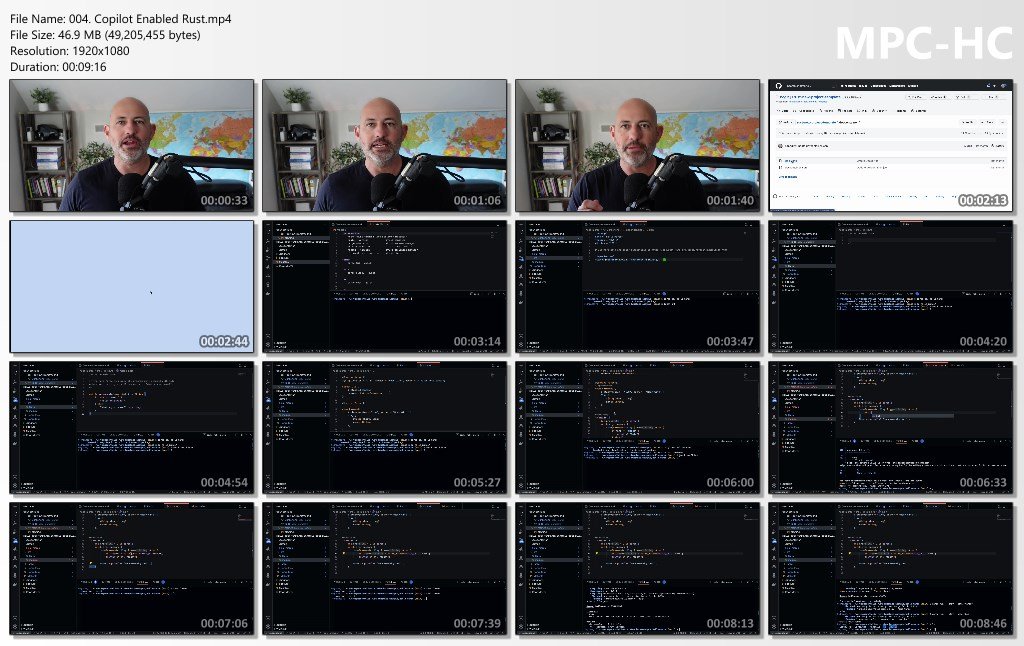Choose the editor thumbnail stamped 00:04:54

pyautogui.click(x=132, y=428)
